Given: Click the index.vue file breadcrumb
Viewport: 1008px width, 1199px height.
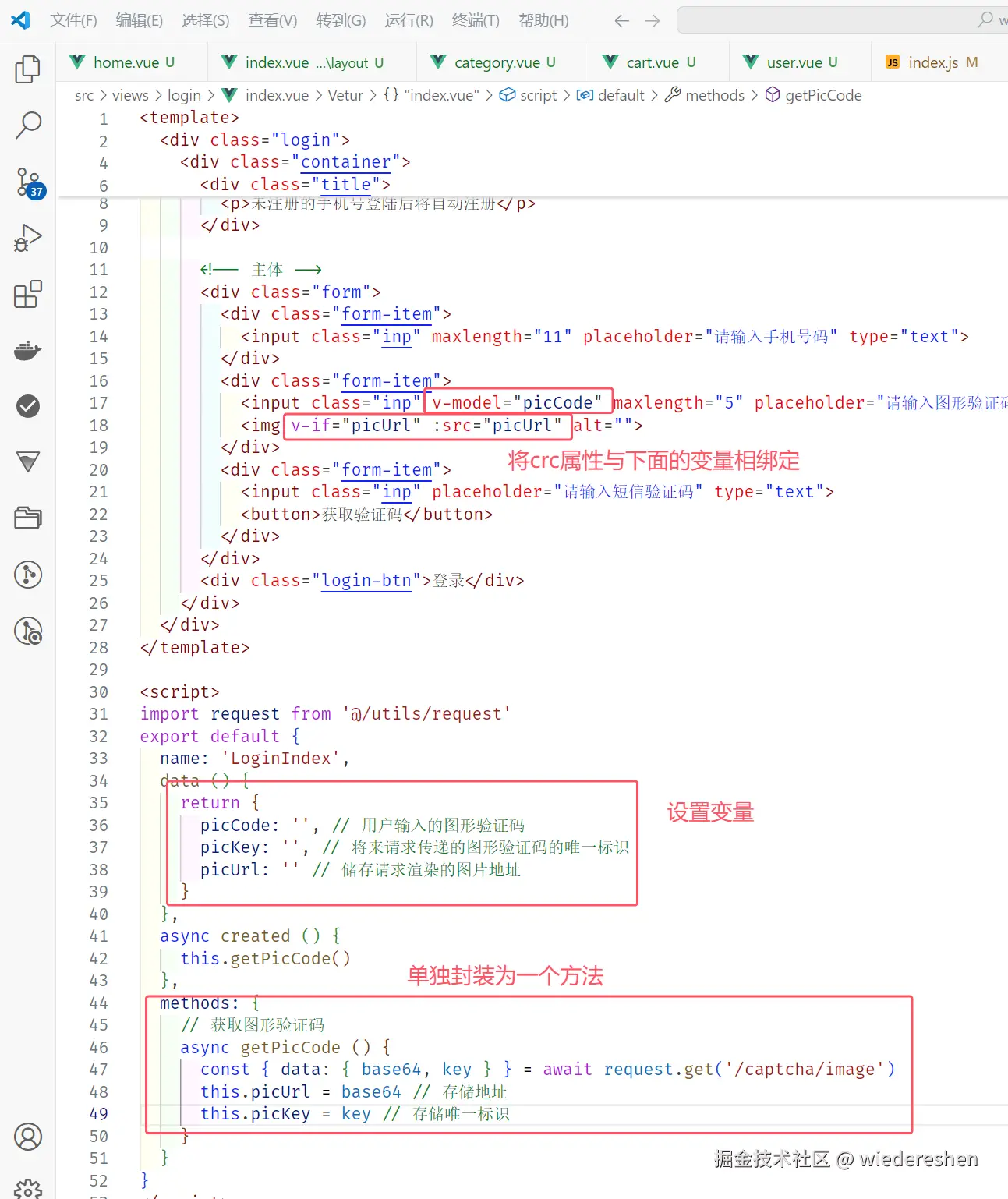Looking at the screenshot, I should [x=266, y=95].
